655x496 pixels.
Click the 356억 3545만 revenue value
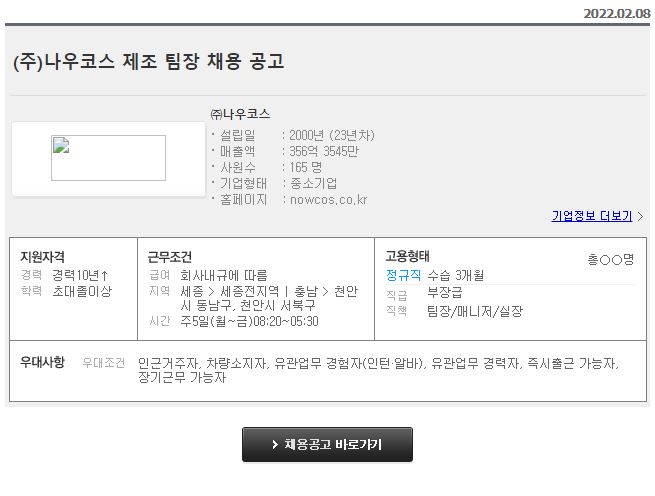click(x=322, y=151)
